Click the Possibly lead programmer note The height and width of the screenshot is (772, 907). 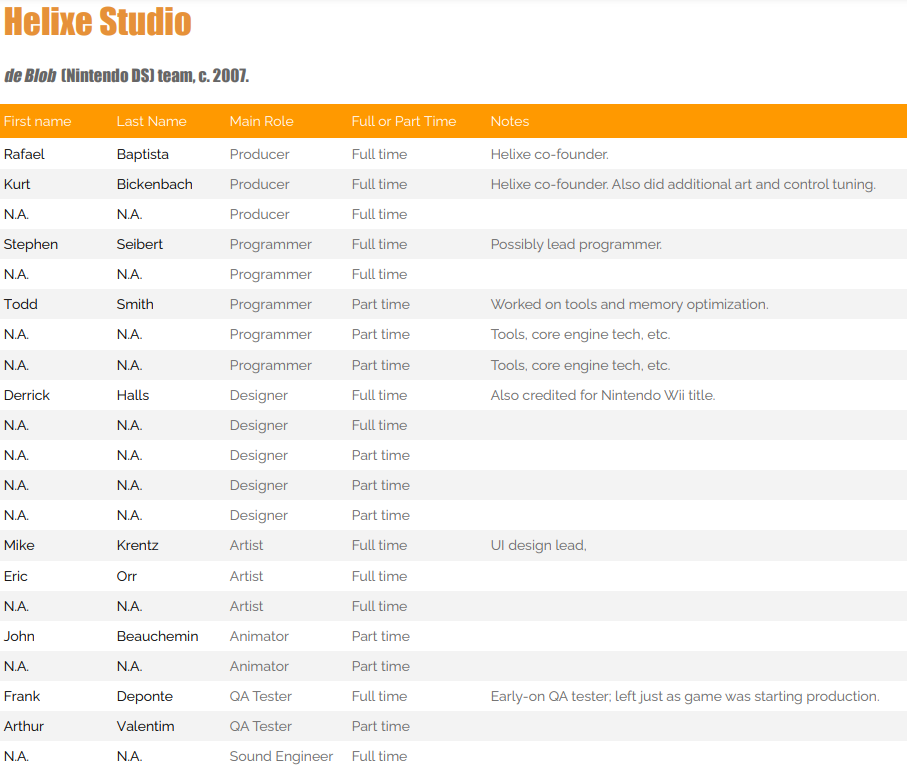click(576, 245)
